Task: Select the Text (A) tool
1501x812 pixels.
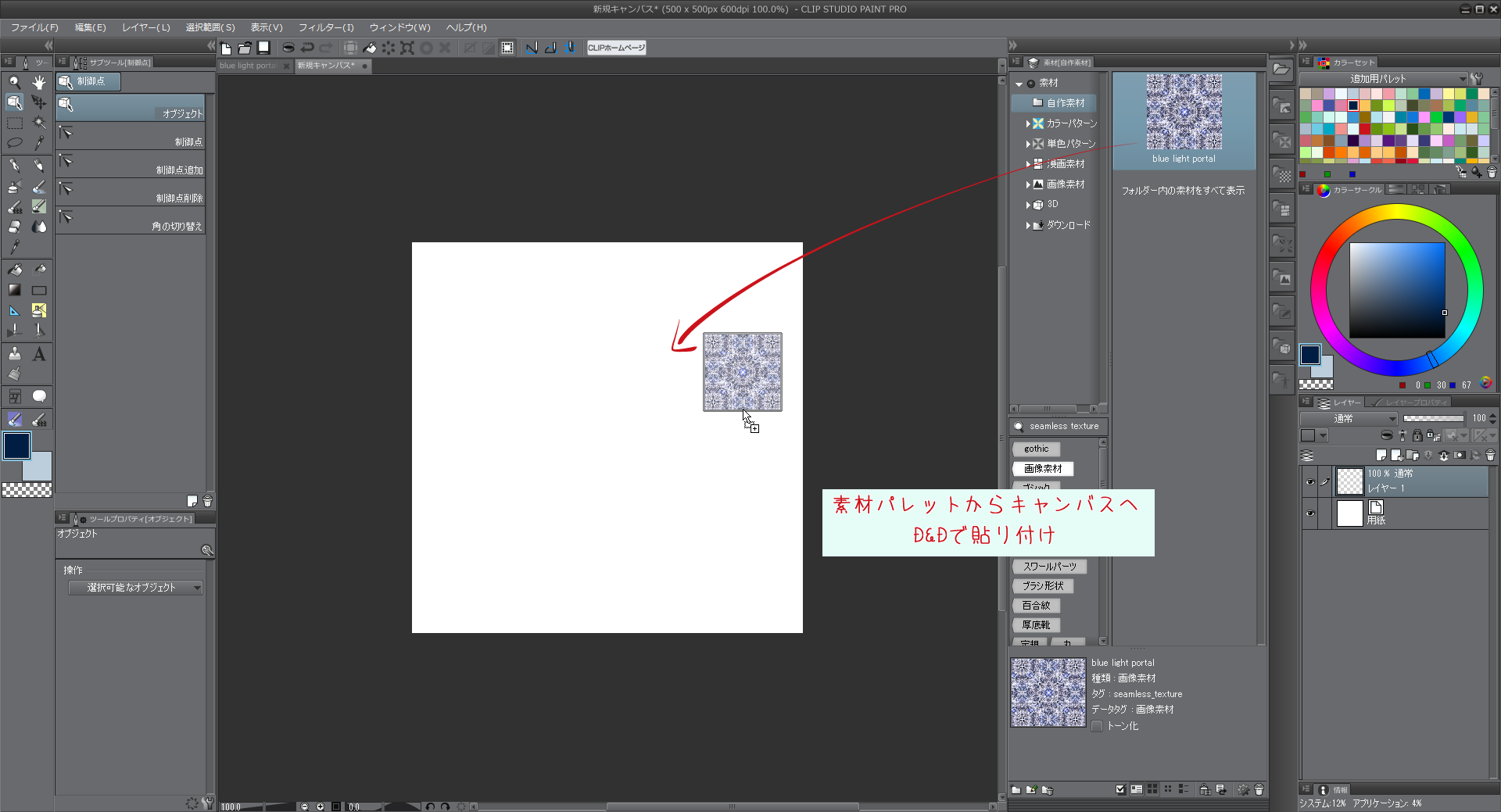Action: (x=38, y=354)
